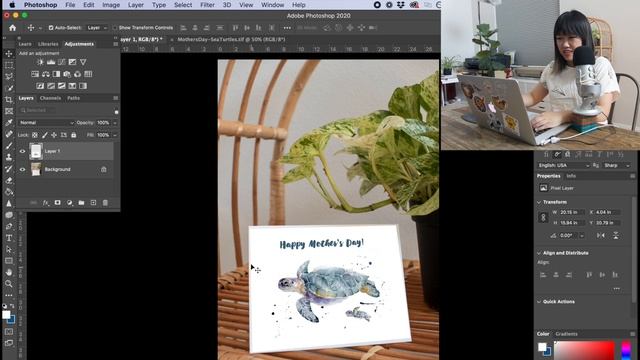Select the Zoom magnifier tool

9,283
